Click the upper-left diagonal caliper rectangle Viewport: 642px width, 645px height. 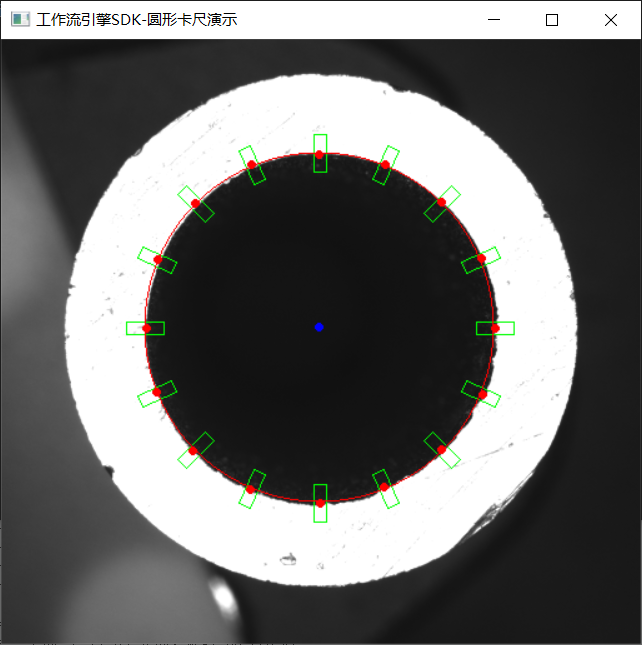point(196,204)
